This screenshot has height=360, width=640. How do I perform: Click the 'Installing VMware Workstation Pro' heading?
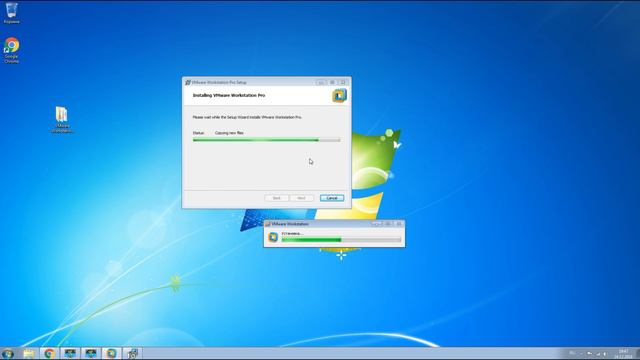[x=229, y=96]
